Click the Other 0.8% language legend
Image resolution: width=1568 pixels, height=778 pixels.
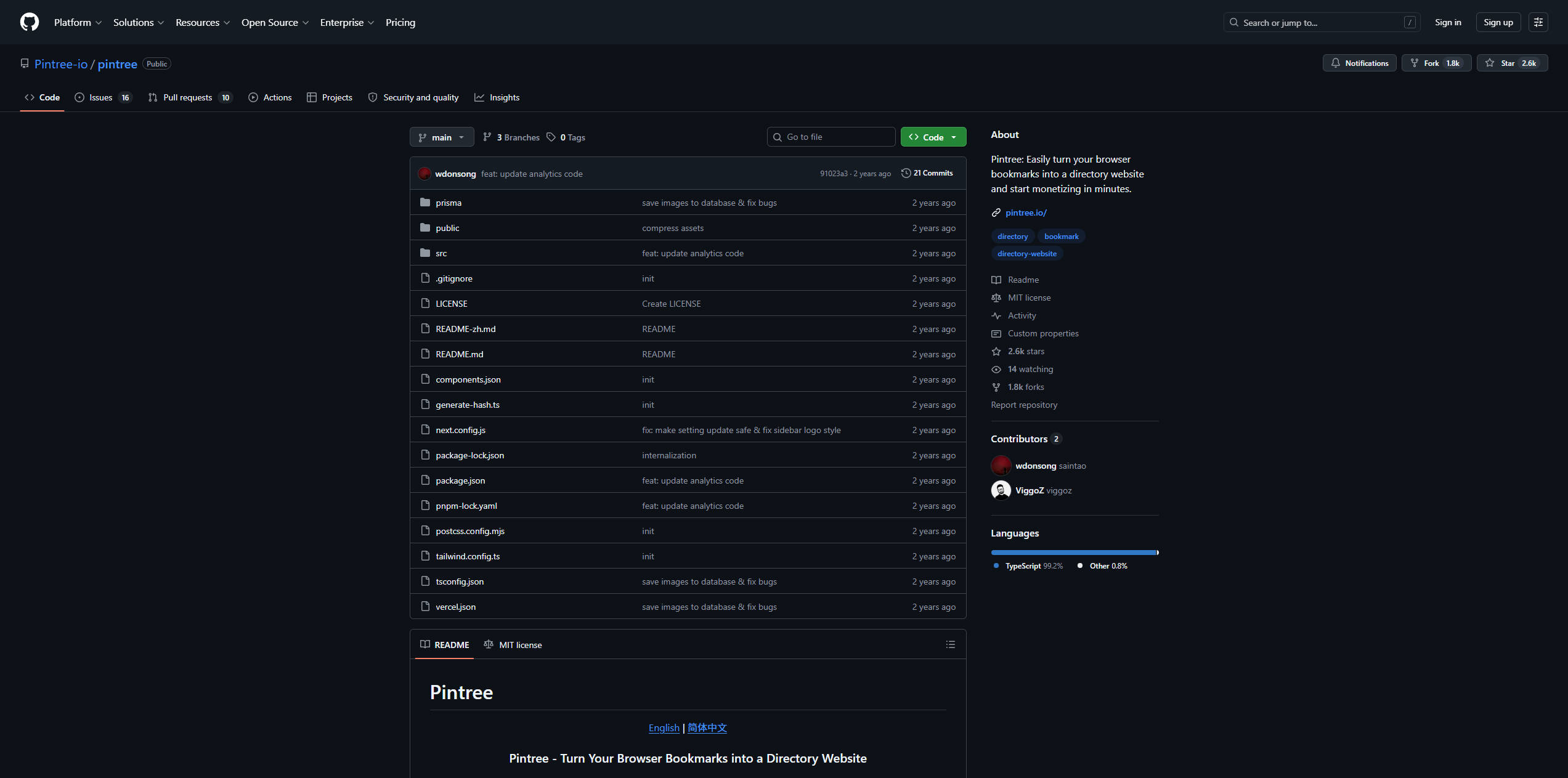1103,565
